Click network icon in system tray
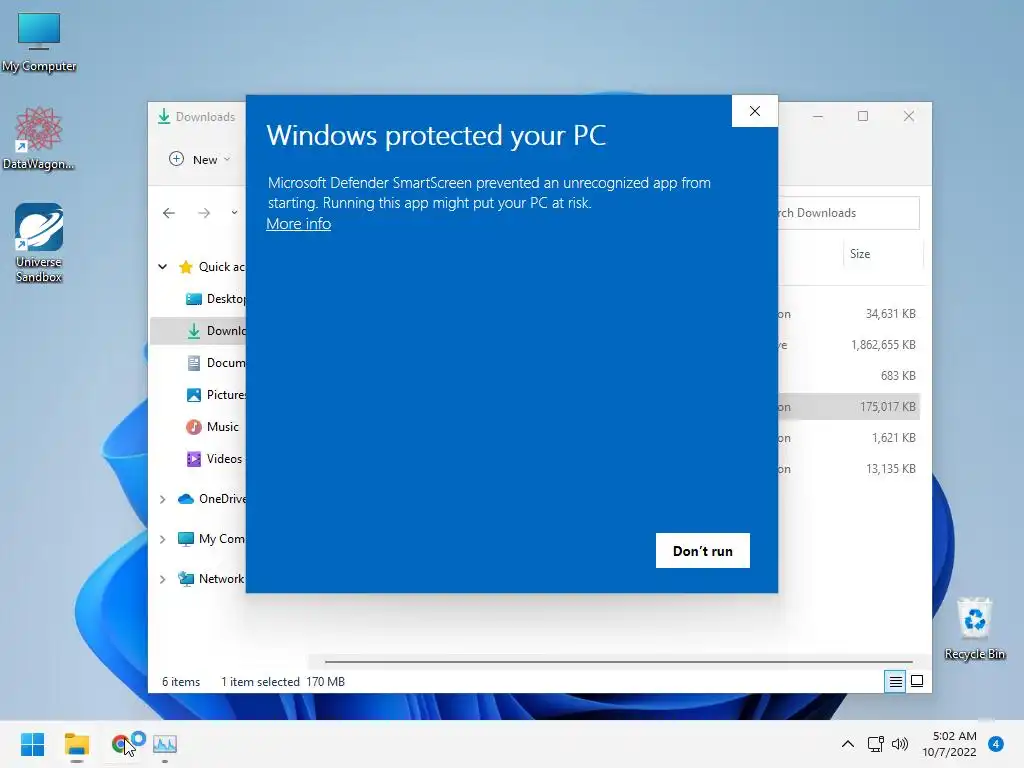Viewport: 1024px width, 768px height. click(x=875, y=744)
